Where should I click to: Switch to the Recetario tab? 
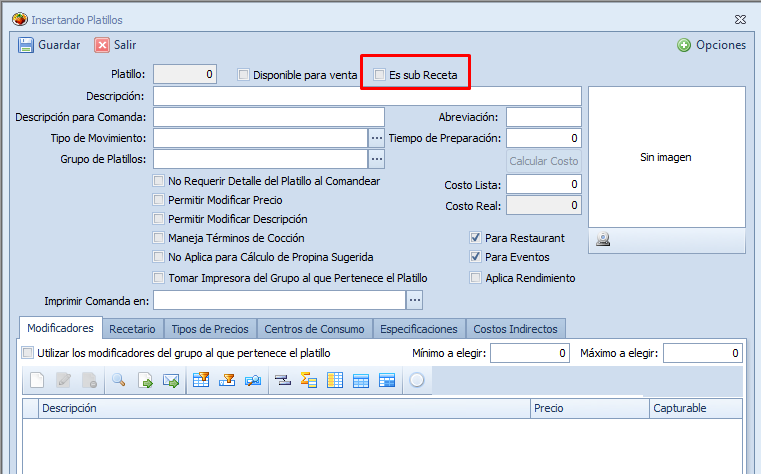coord(132,328)
